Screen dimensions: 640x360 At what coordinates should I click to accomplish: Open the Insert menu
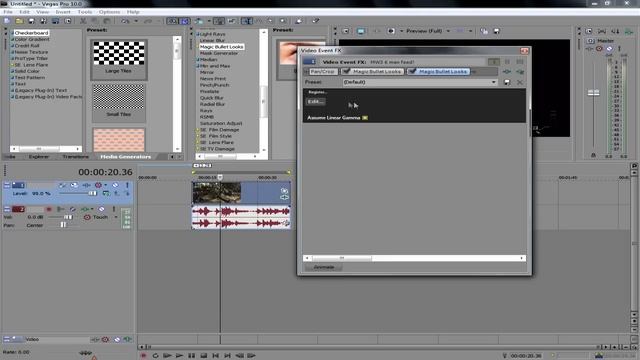(63, 12)
